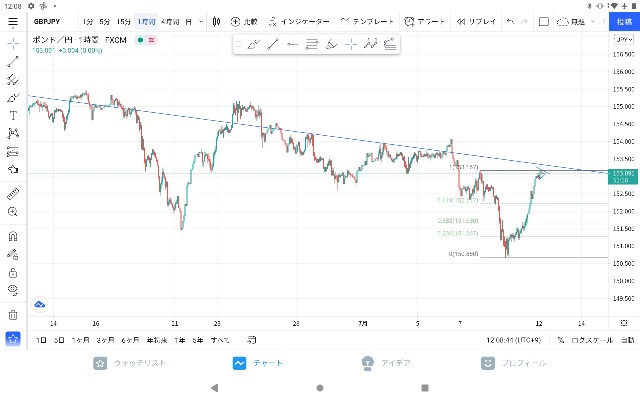The image size is (640, 400).
Task: Set date range to 6ヶ月
Action: pyautogui.click(x=130, y=340)
